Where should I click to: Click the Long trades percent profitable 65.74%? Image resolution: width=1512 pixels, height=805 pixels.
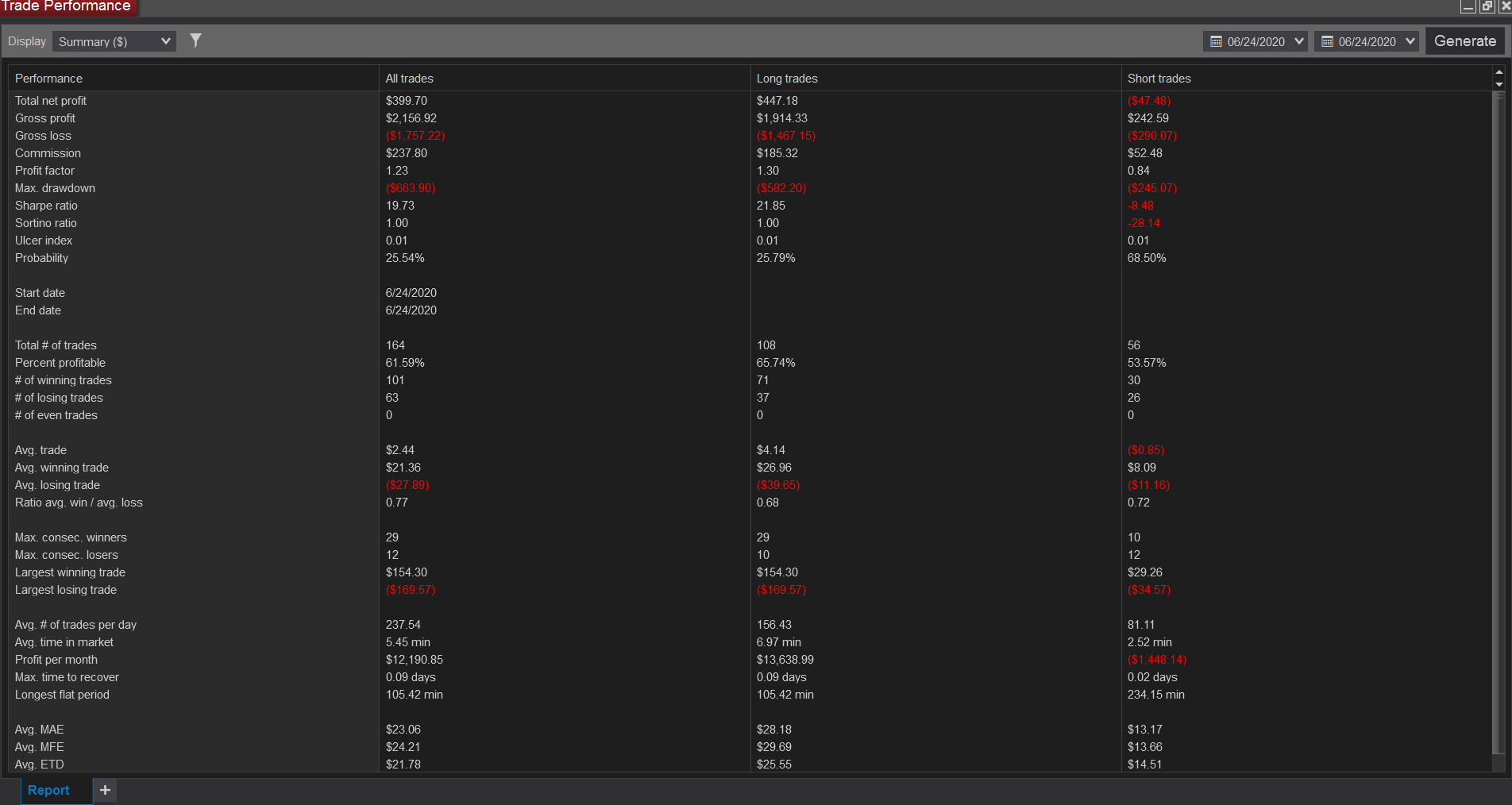(776, 363)
